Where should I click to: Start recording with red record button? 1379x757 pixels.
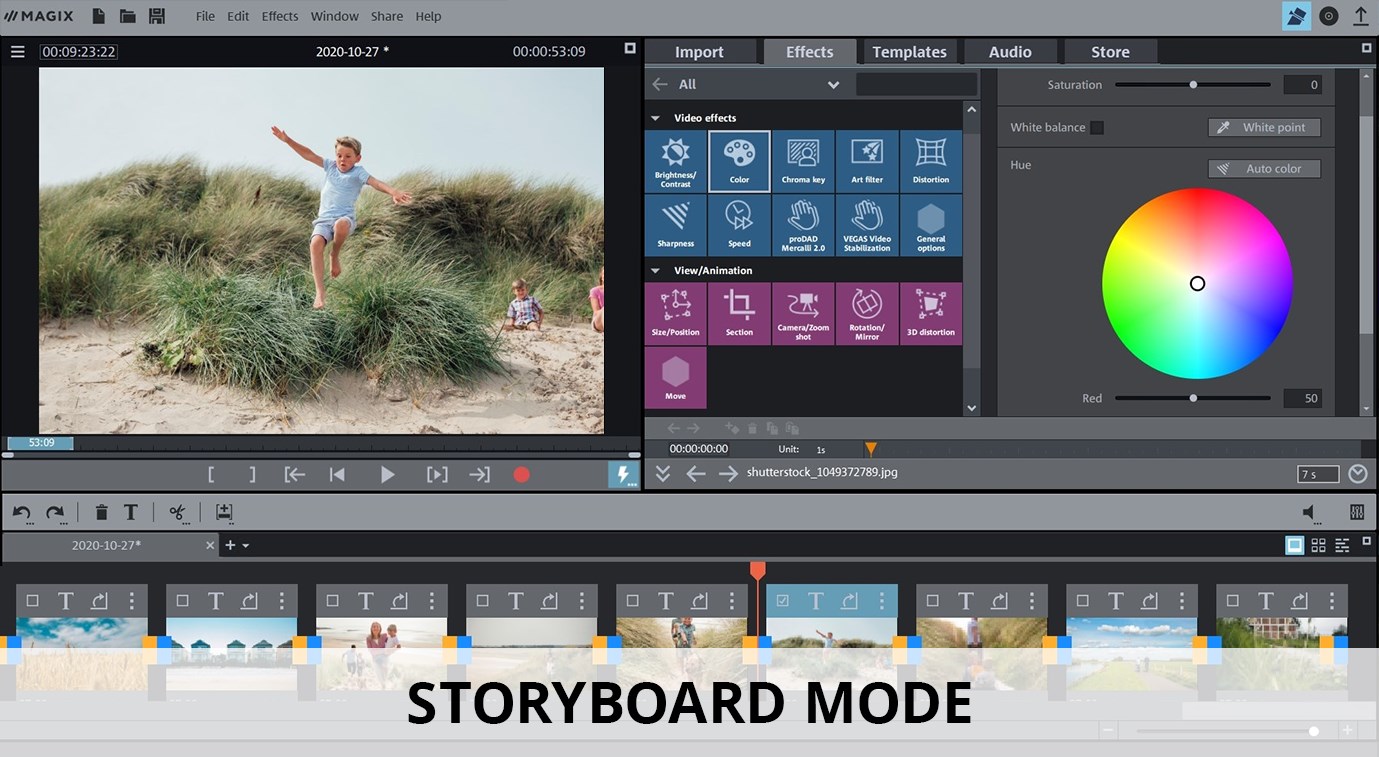tap(521, 475)
